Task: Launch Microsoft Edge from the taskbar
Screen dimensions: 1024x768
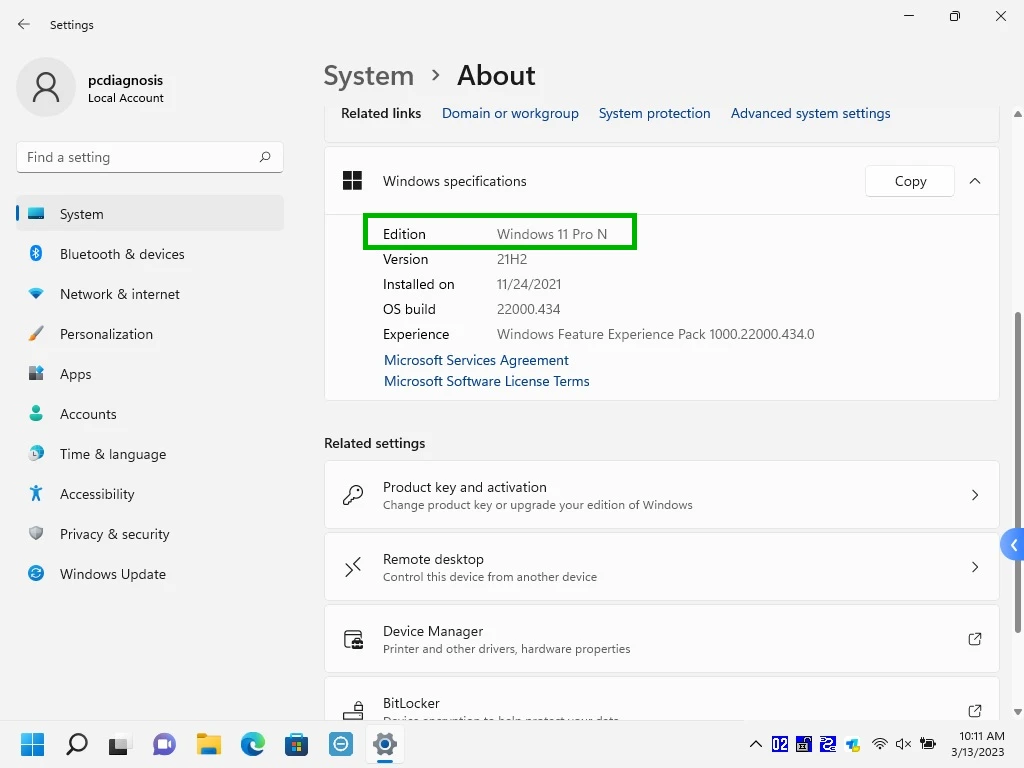Action: coord(252,744)
